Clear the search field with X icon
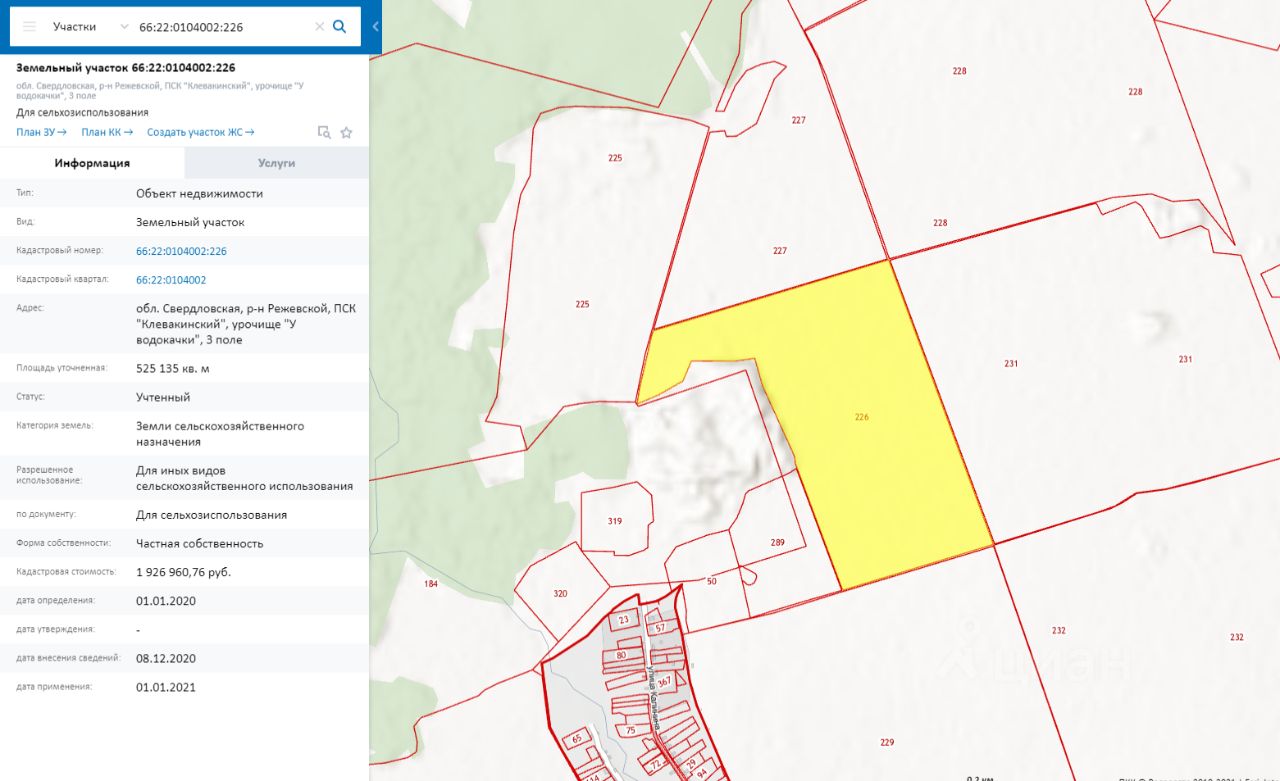This screenshot has width=1280, height=781. coord(319,27)
